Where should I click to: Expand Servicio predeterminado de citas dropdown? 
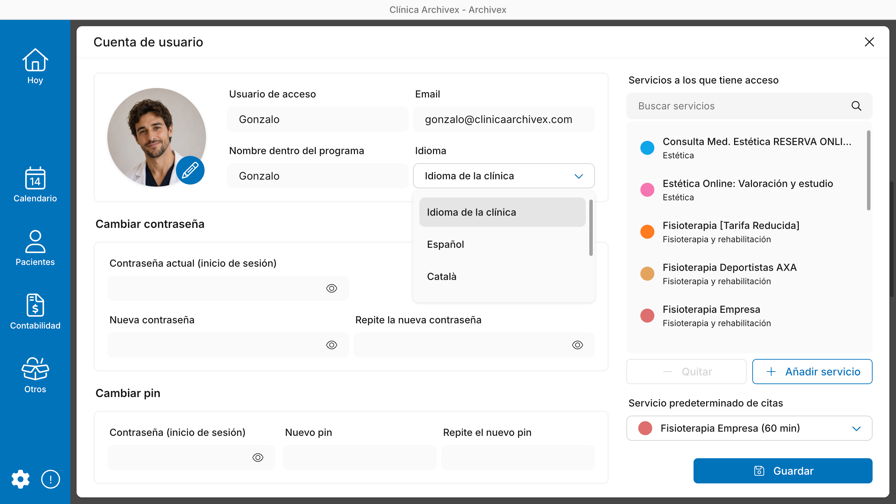tap(856, 429)
